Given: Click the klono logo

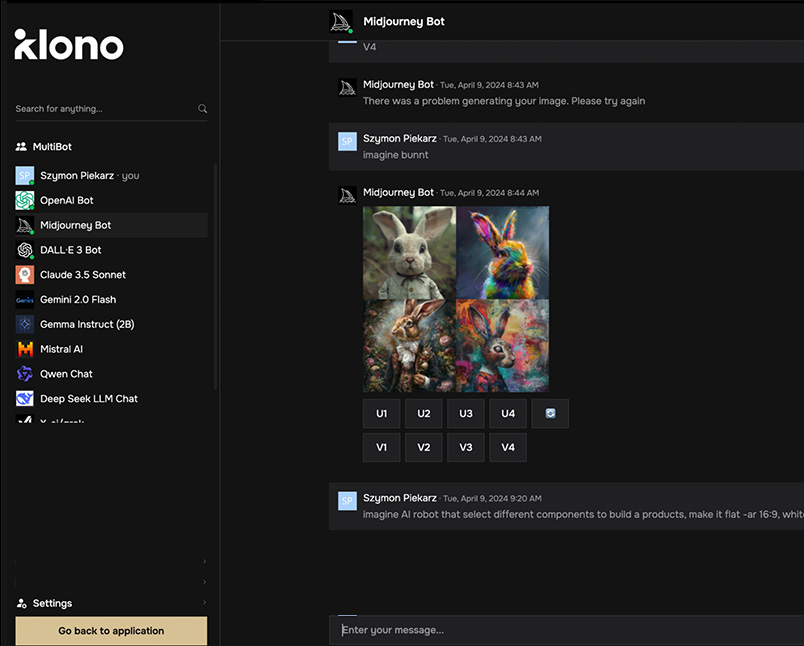Looking at the screenshot, I should (69, 44).
